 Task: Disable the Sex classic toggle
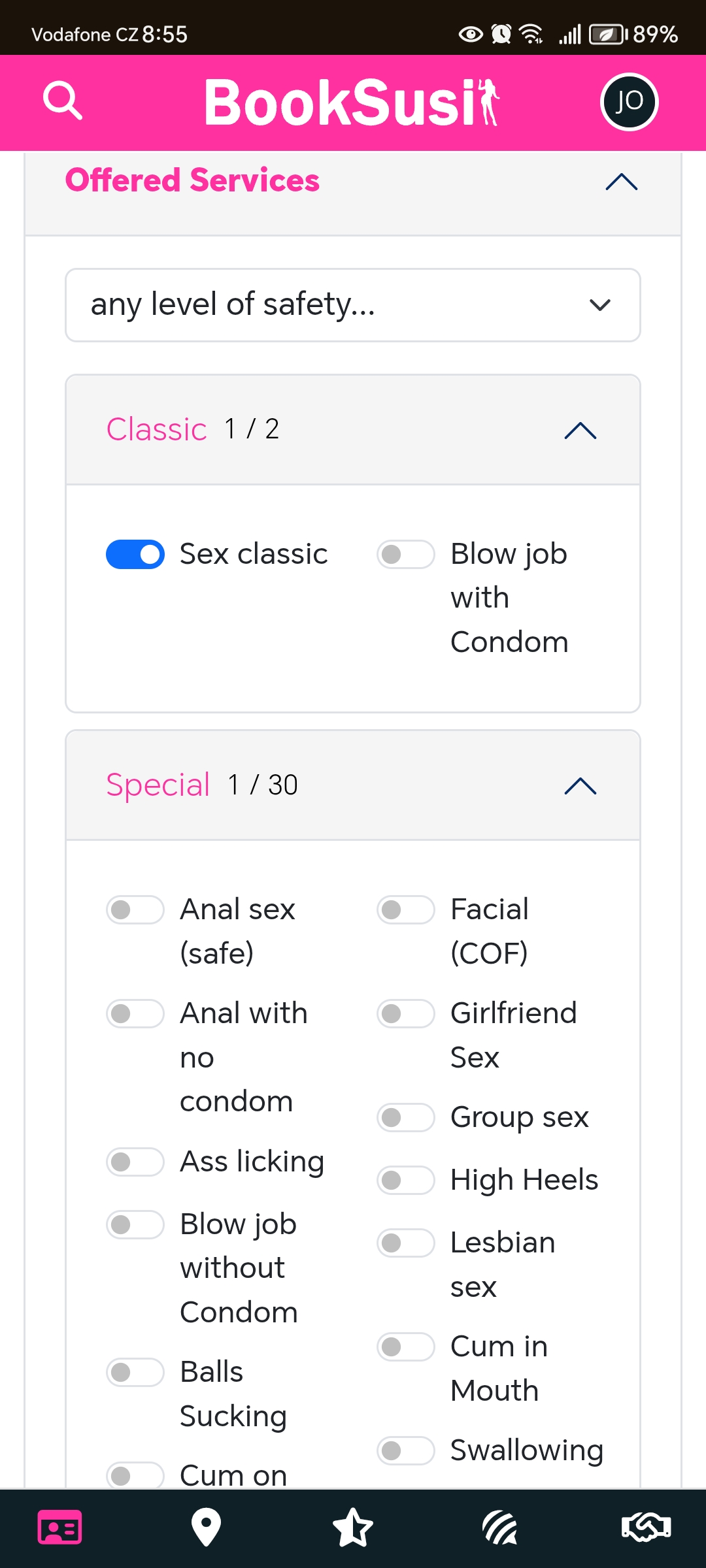click(x=135, y=555)
